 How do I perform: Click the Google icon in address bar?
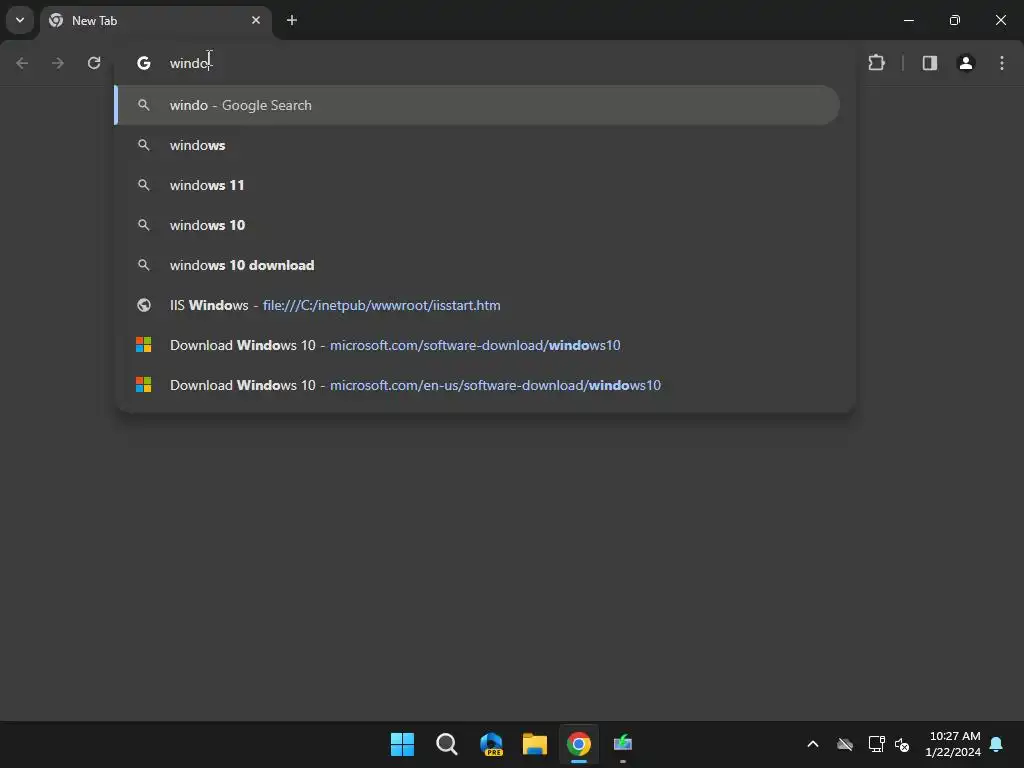144,63
